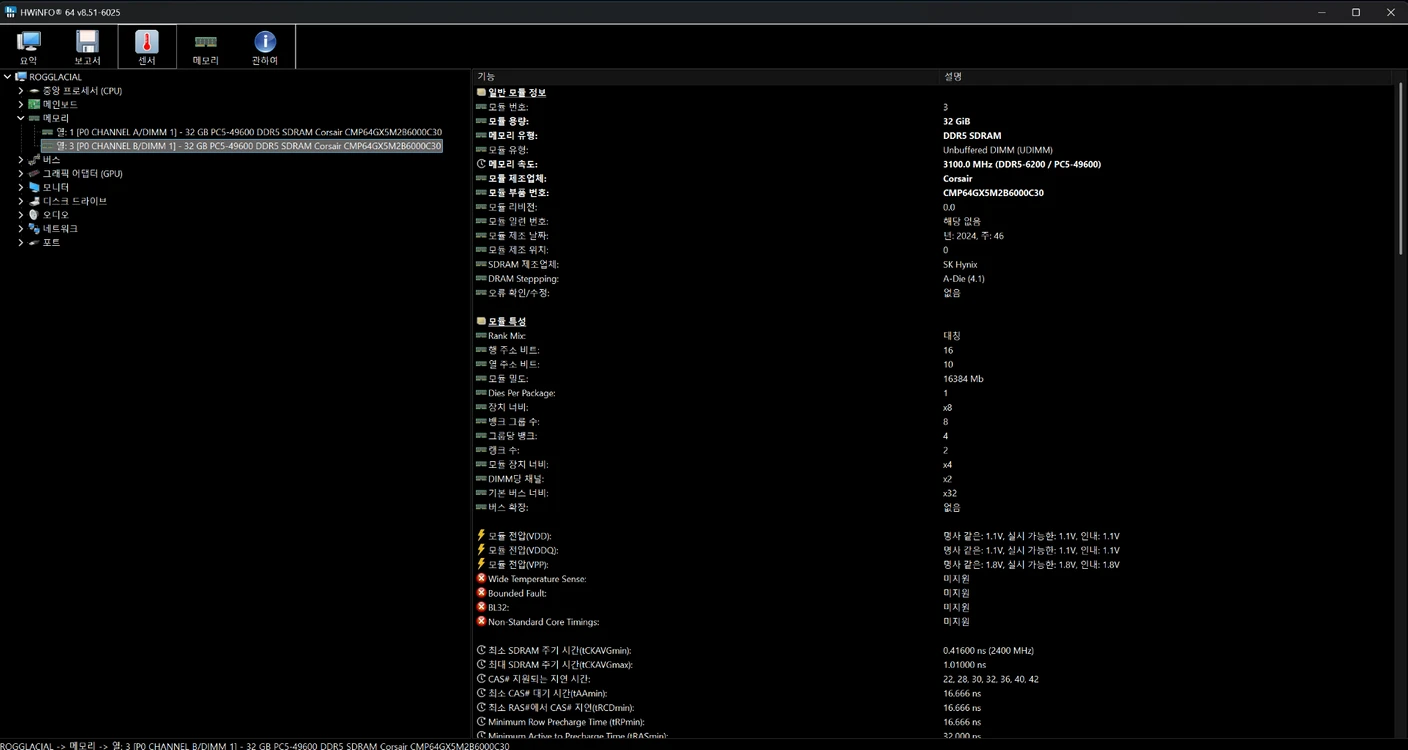Collapse the 메모리 tree node
Image resolution: width=1408 pixels, height=750 pixels.
[x=21, y=118]
